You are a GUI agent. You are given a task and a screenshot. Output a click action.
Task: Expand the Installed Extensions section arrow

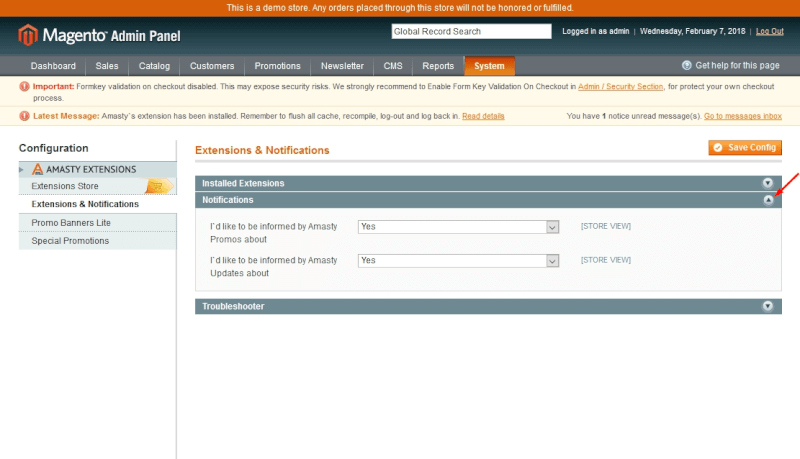(768, 183)
